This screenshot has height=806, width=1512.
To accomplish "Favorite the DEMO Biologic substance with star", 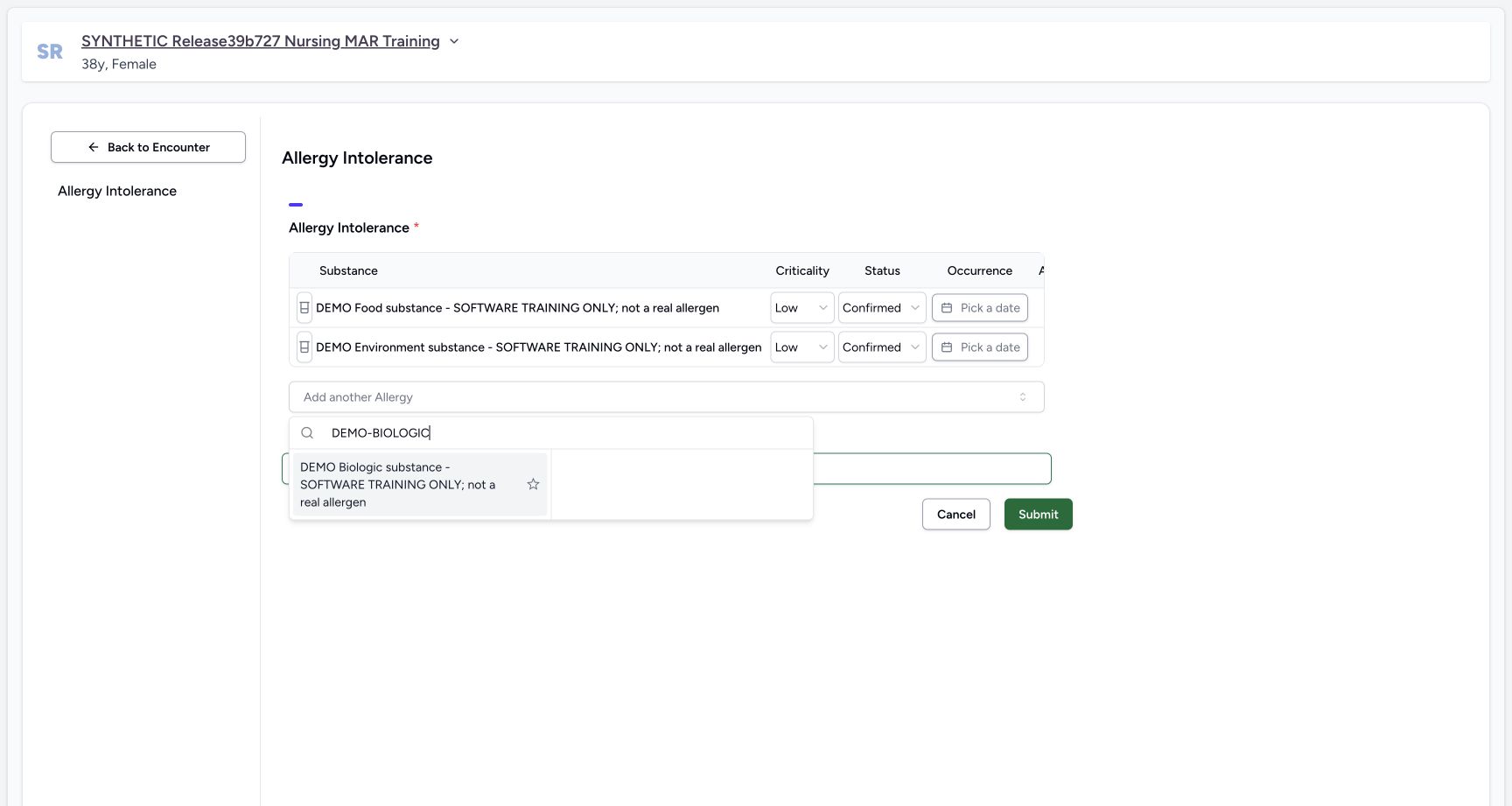I will tap(533, 485).
